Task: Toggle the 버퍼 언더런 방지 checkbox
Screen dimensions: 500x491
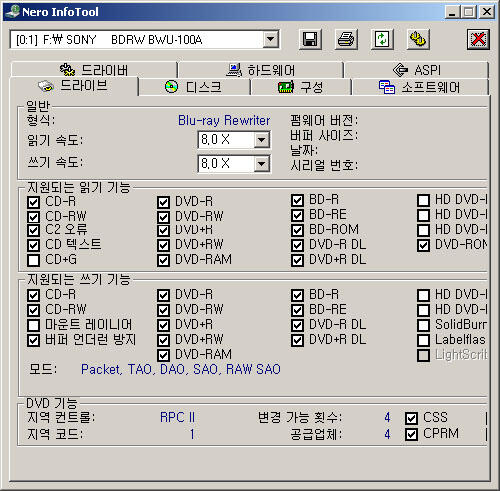Action: 33,340
